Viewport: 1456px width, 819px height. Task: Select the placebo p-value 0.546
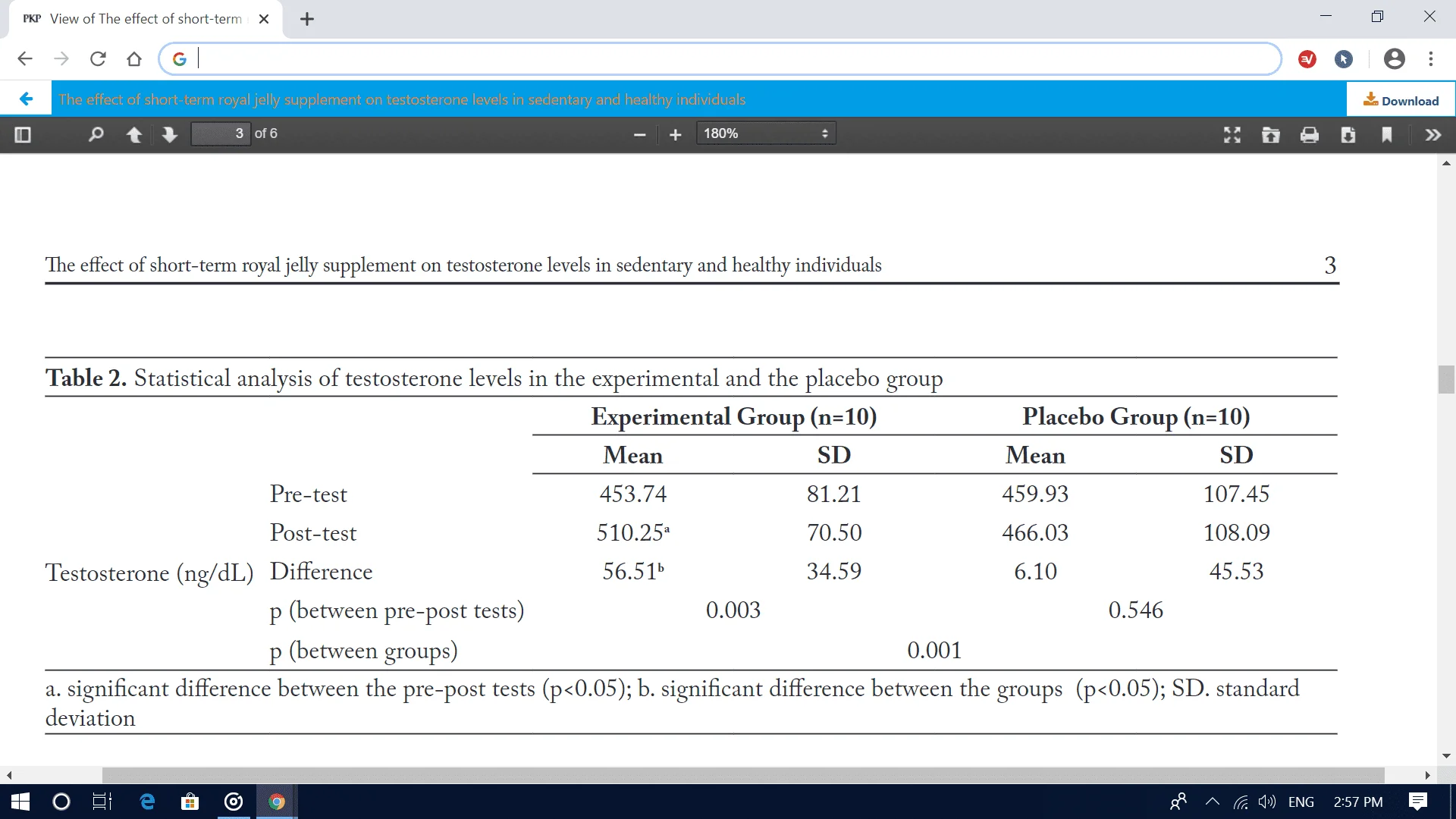[x=1135, y=610]
